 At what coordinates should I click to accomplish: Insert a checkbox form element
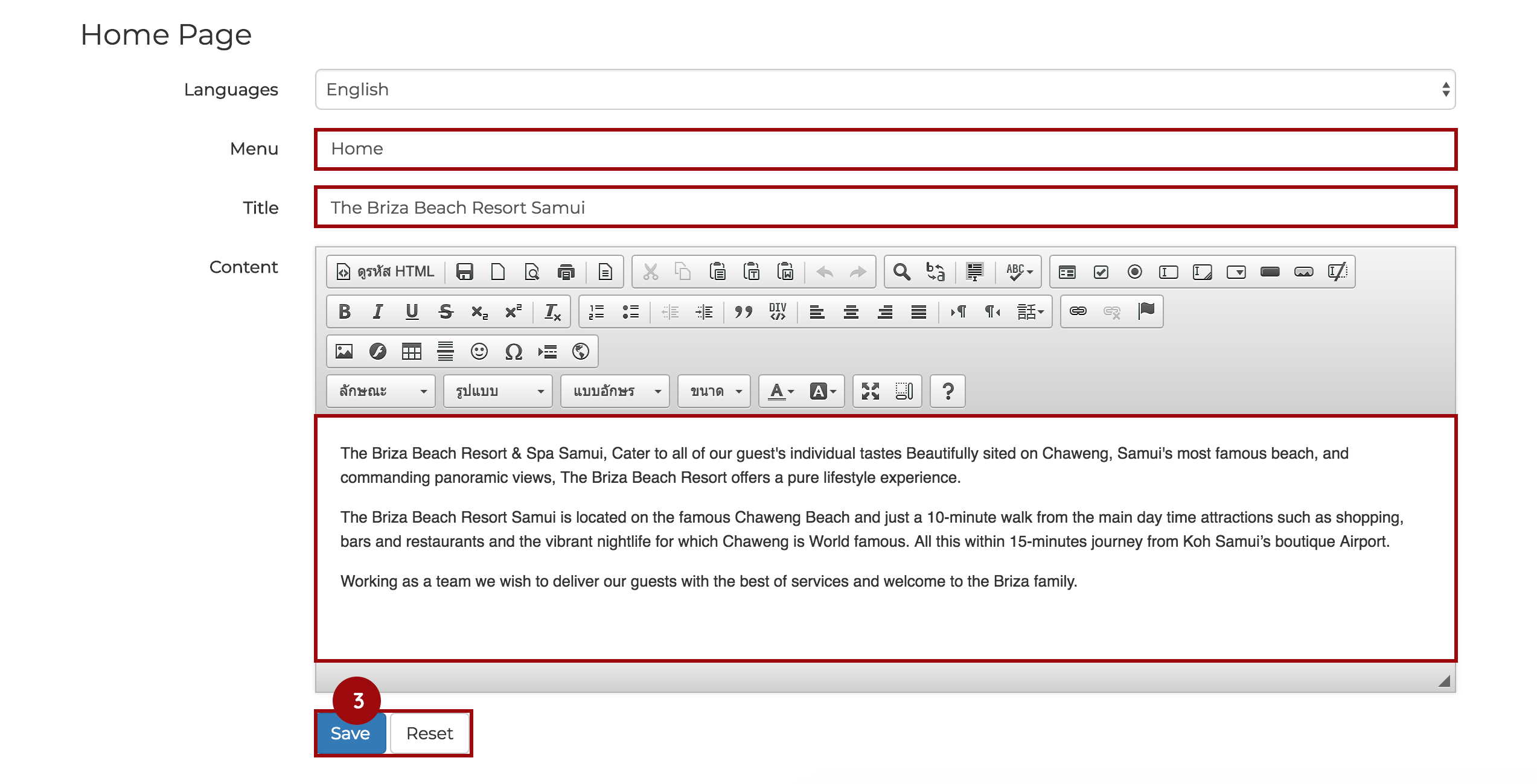[x=1101, y=272]
